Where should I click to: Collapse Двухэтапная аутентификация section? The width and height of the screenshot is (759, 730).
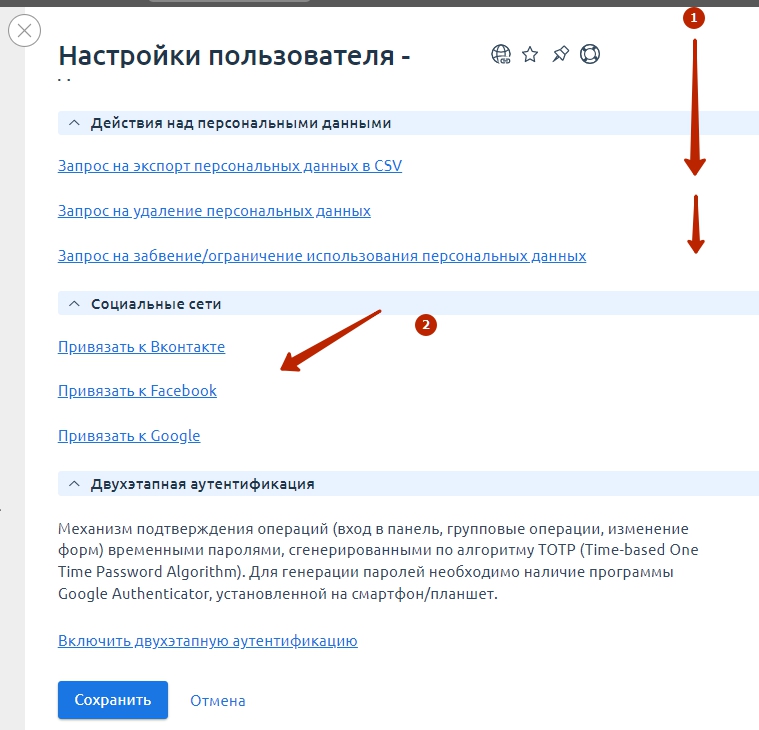tap(74, 484)
